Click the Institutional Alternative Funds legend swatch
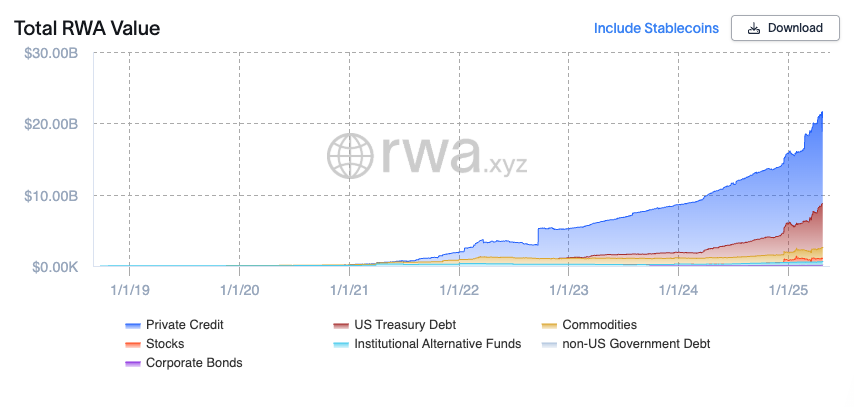 pyautogui.click(x=340, y=344)
